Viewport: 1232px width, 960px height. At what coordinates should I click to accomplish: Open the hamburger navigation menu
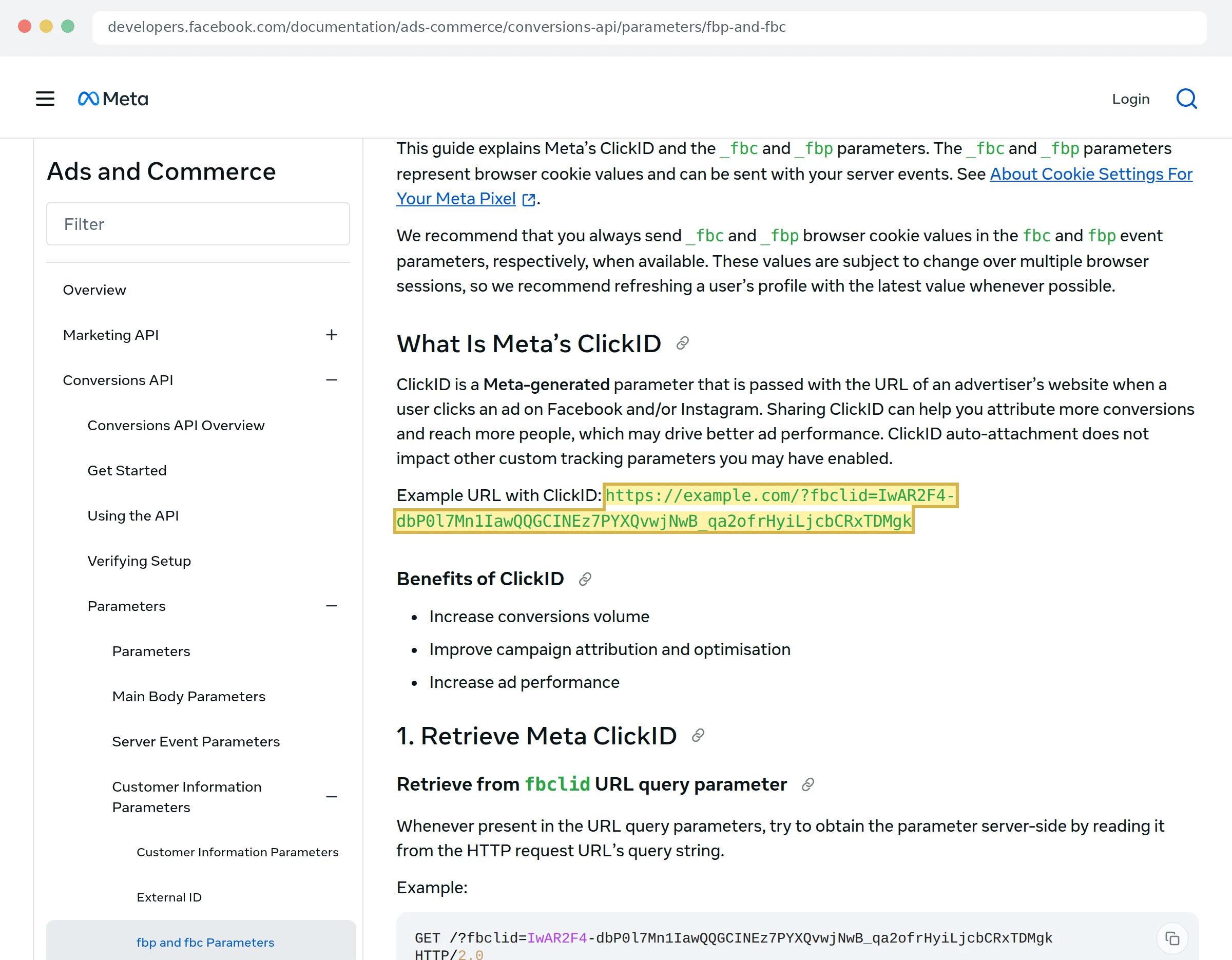[45, 99]
